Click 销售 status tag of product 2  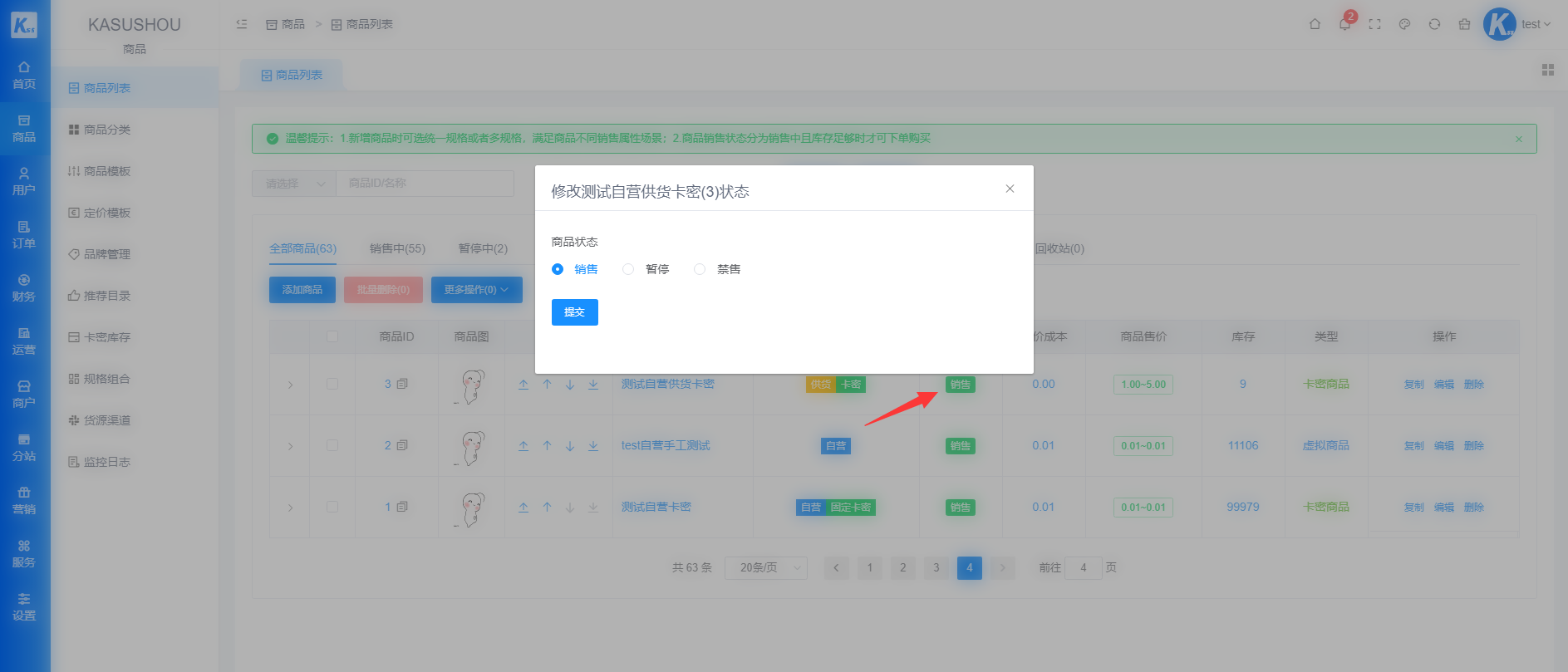pos(961,446)
